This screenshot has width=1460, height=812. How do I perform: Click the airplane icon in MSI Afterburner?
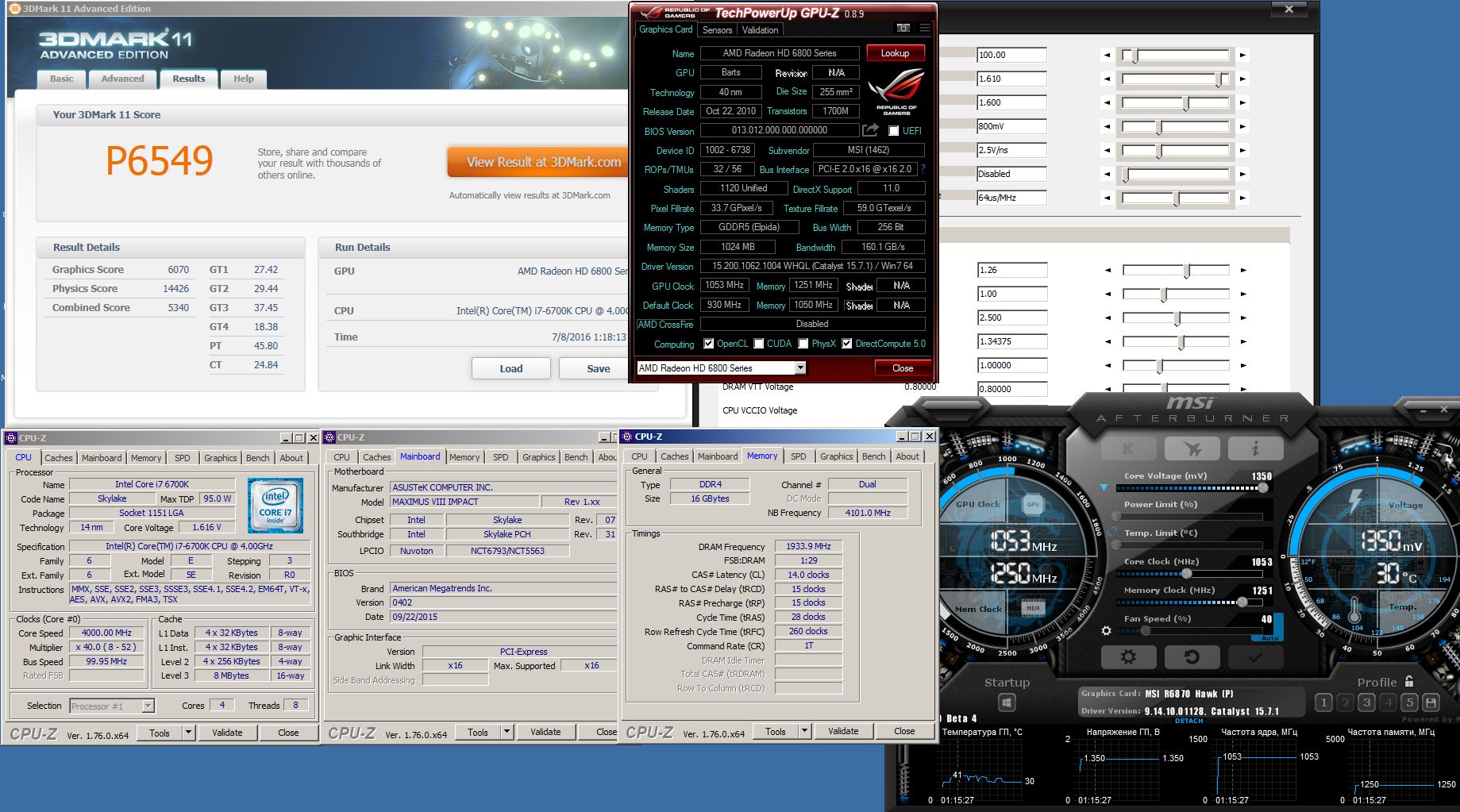point(1192,448)
